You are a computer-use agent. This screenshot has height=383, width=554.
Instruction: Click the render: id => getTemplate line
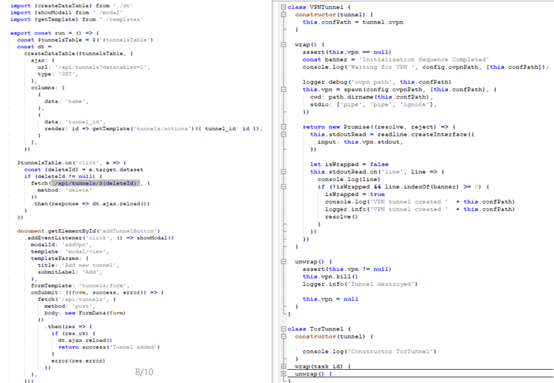tap(153, 129)
